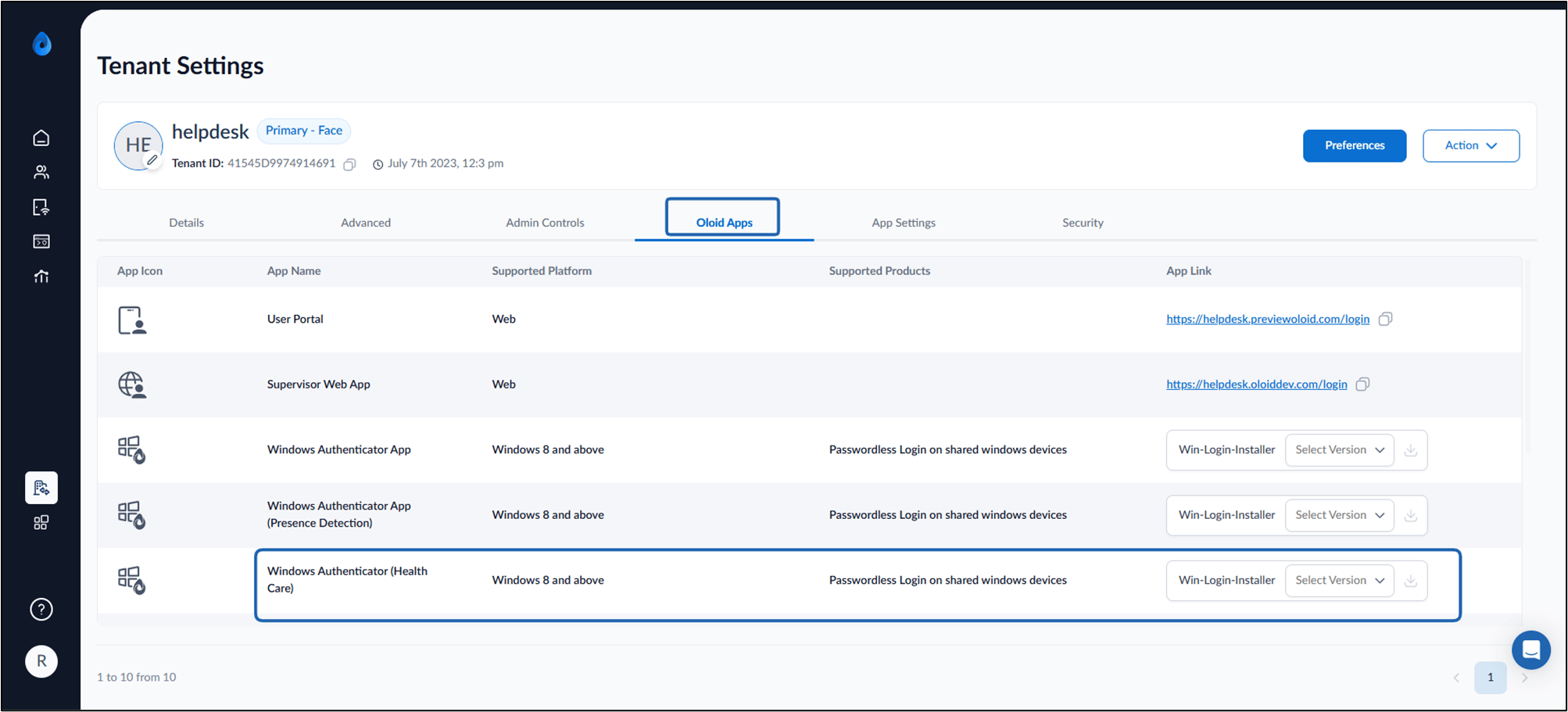This screenshot has width=1568, height=712.
Task: Go to next page arrow
Action: [1524, 678]
